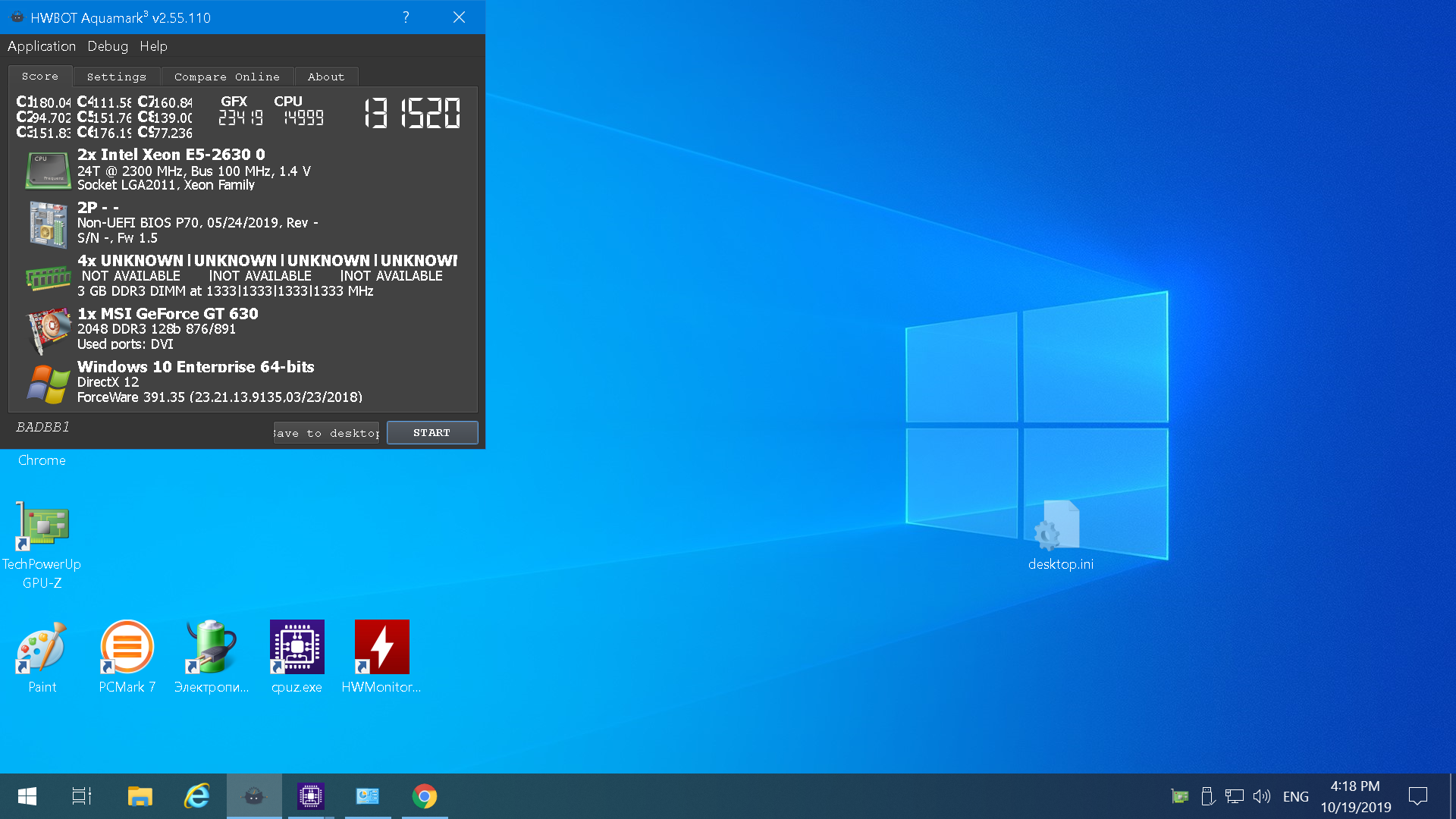Open the Windows Start menu

[x=27, y=796]
